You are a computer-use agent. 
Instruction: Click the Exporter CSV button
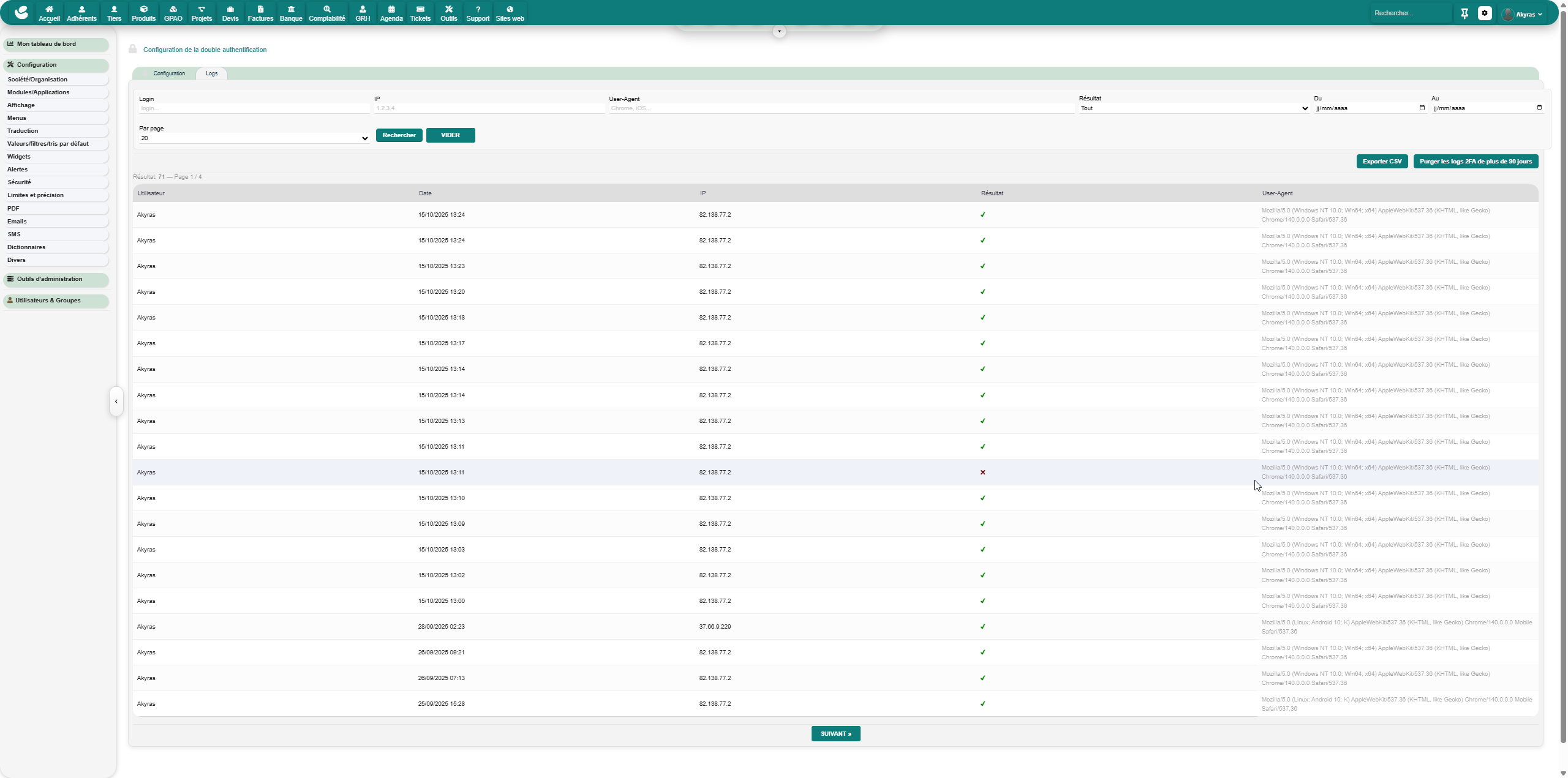coord(1382,162)
